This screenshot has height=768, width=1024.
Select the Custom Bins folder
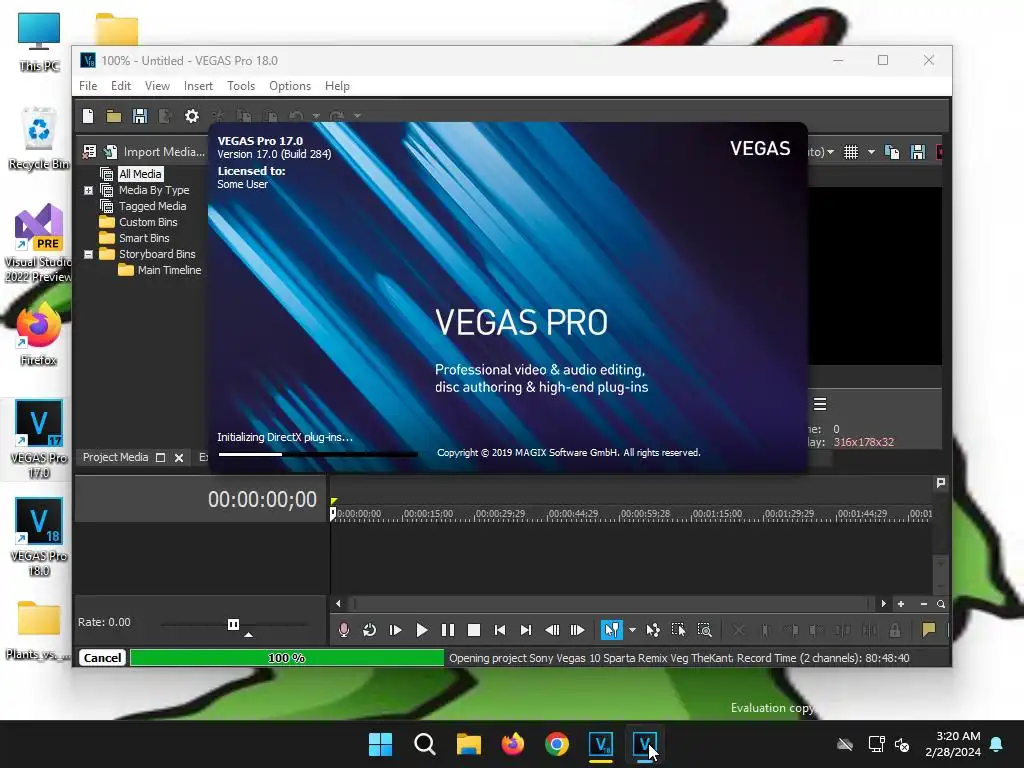(148, 222)
